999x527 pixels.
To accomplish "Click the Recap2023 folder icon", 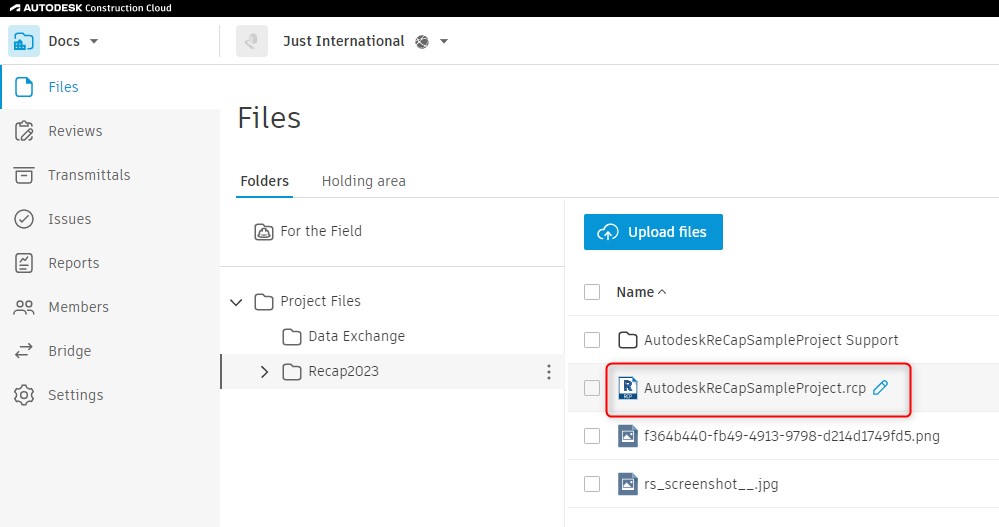I will coord(292,372).
